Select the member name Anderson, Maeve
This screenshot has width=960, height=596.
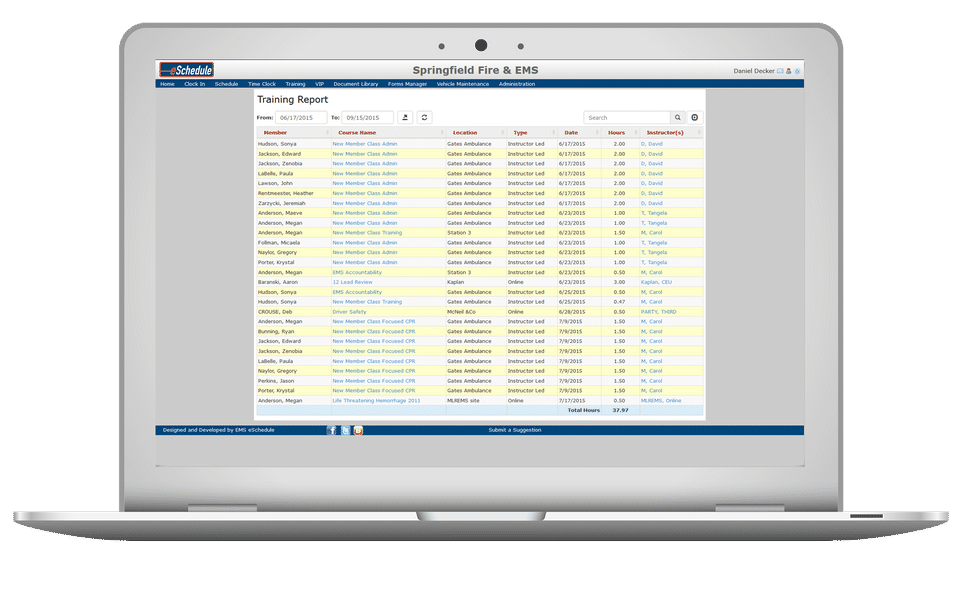click(x=280, y=213)
